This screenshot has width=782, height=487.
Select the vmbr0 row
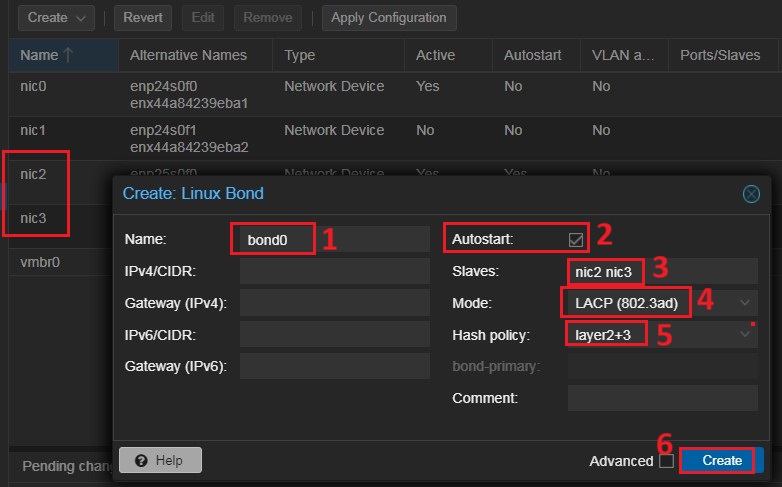(x=61, y=262)
